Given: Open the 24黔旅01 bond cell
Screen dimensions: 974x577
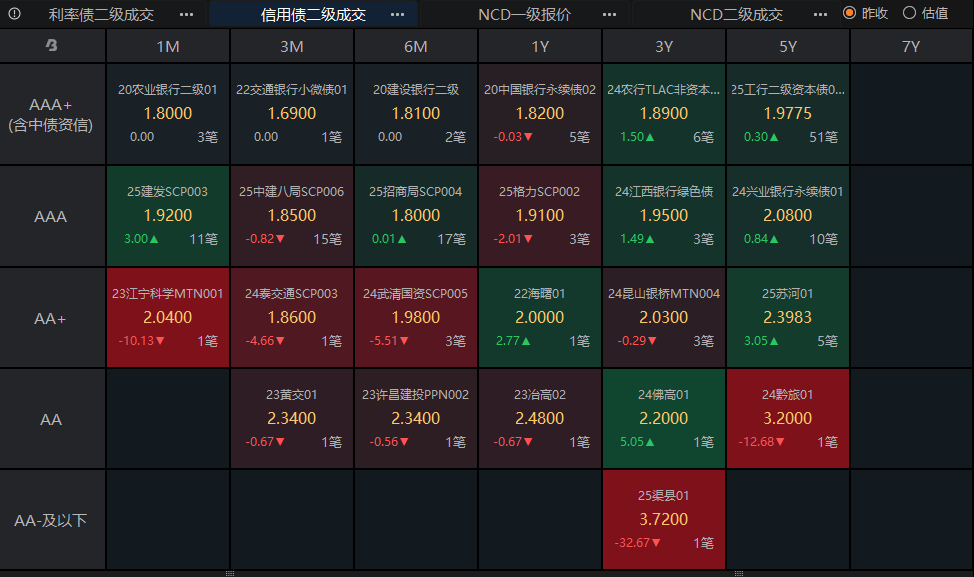Looking at the screenshot, I should [788, 419].
